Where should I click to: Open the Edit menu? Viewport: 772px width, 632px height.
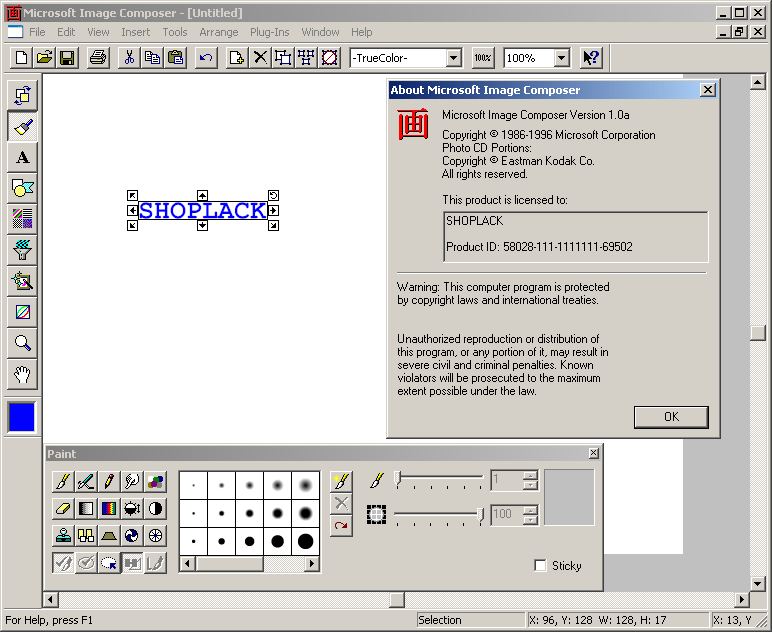point(66,32)
